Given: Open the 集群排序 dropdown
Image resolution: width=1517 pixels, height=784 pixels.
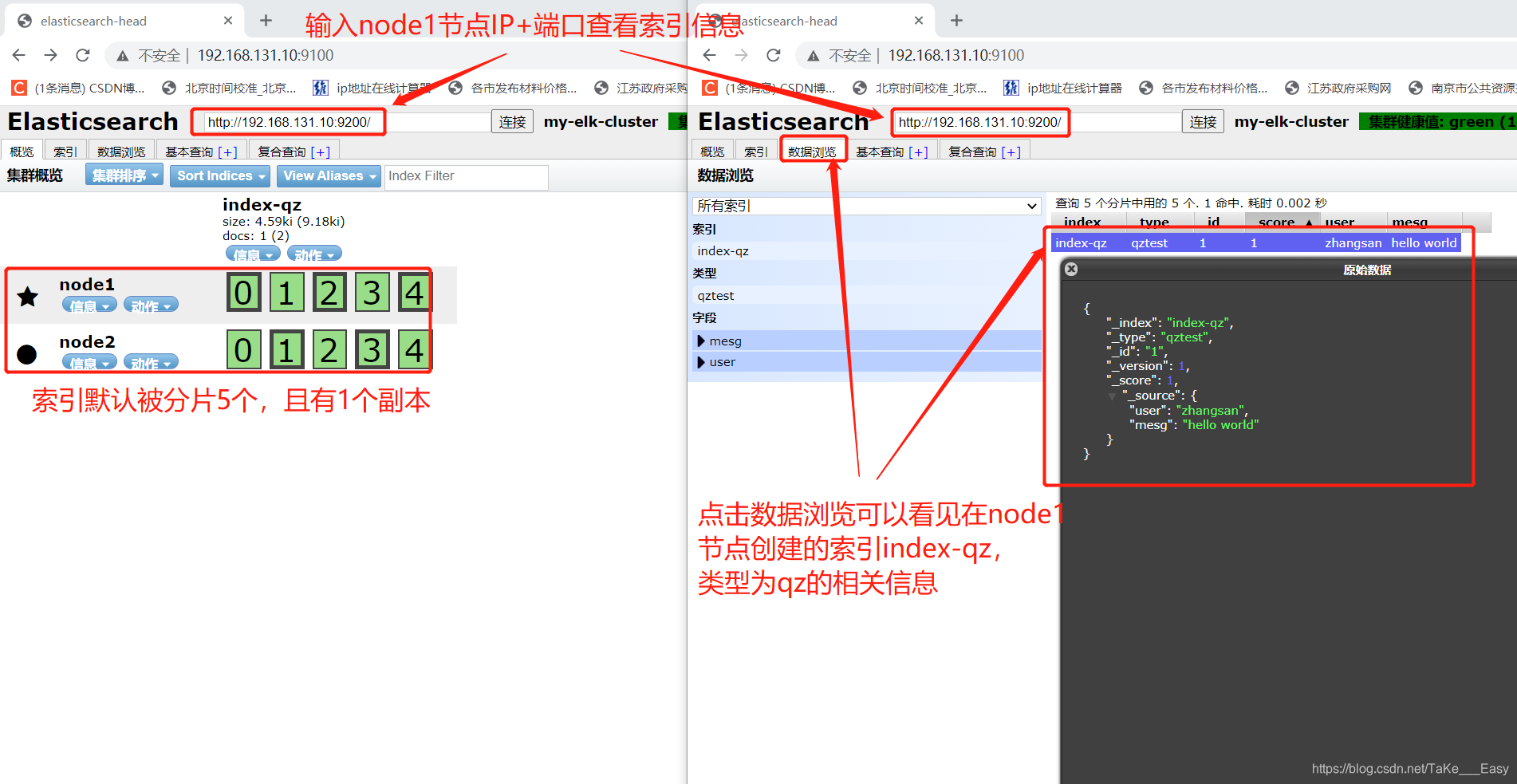Looking at the screenshot, I should [124, 175].
